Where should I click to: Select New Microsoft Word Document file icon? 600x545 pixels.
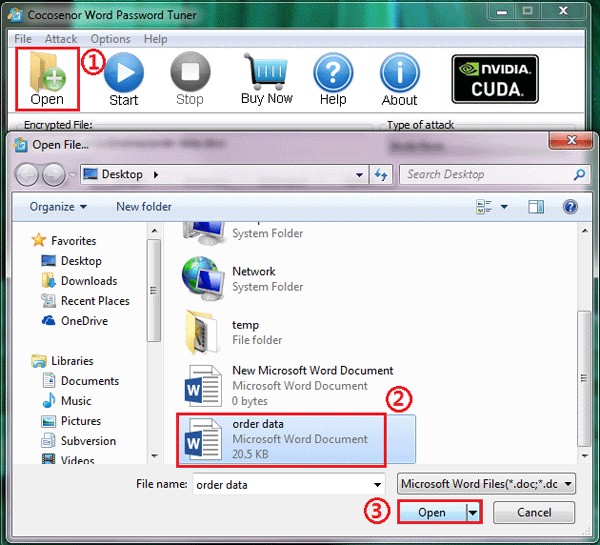coord(203,386)
